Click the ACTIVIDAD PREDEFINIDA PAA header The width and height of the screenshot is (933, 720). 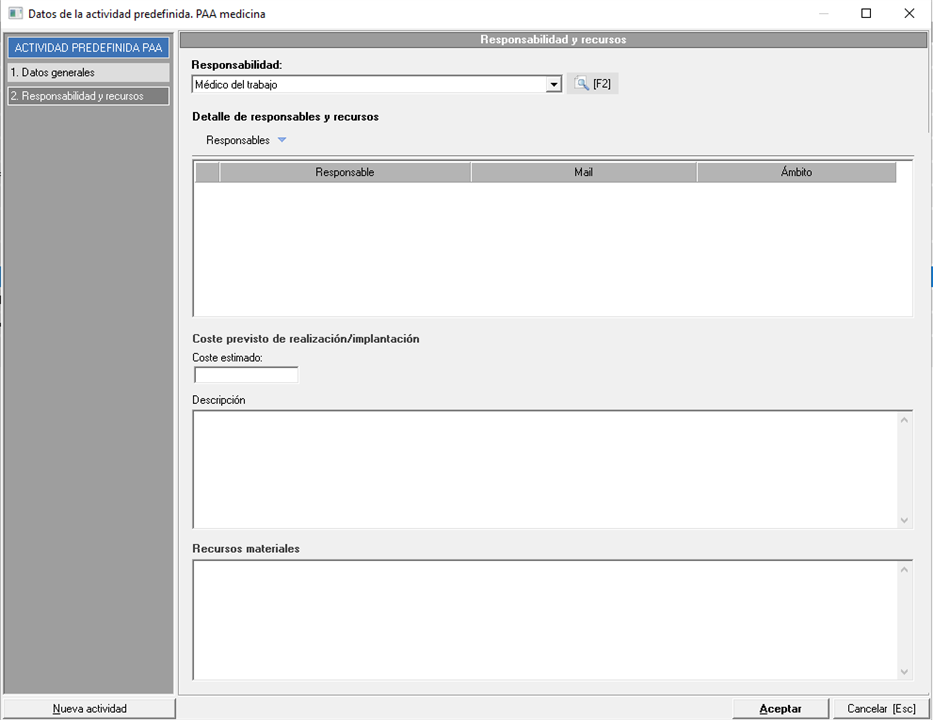[x=87, y=48]
